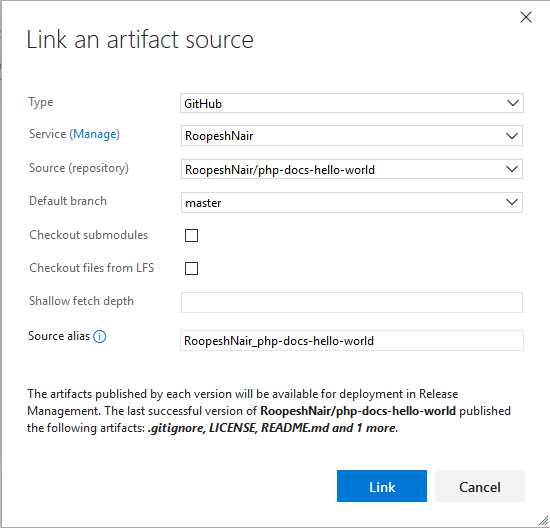Click the 'Default branch' label
This screenshot has height=528, width=550.
[x=68, y=201]
